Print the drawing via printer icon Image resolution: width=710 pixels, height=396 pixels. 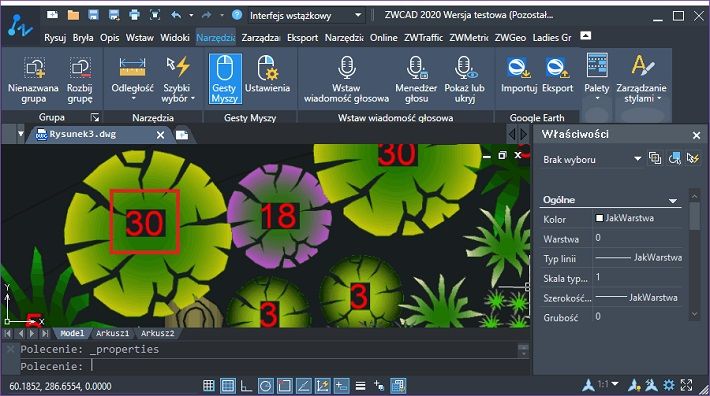[x=134, y=15]
